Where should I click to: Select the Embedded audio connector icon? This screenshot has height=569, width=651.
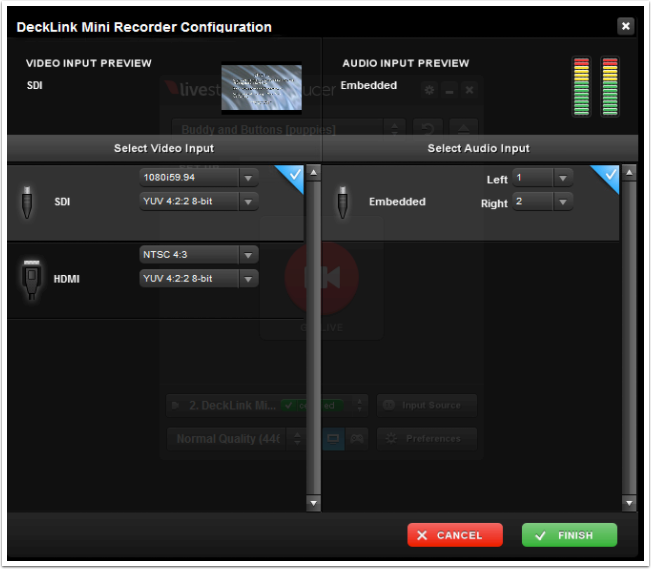[x=343, y=202]
